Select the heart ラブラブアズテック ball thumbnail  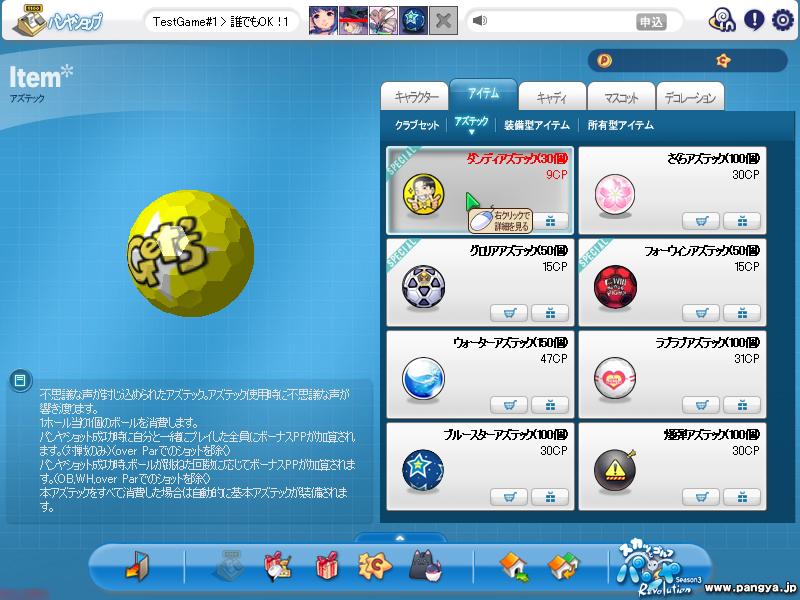pos(615,379)
